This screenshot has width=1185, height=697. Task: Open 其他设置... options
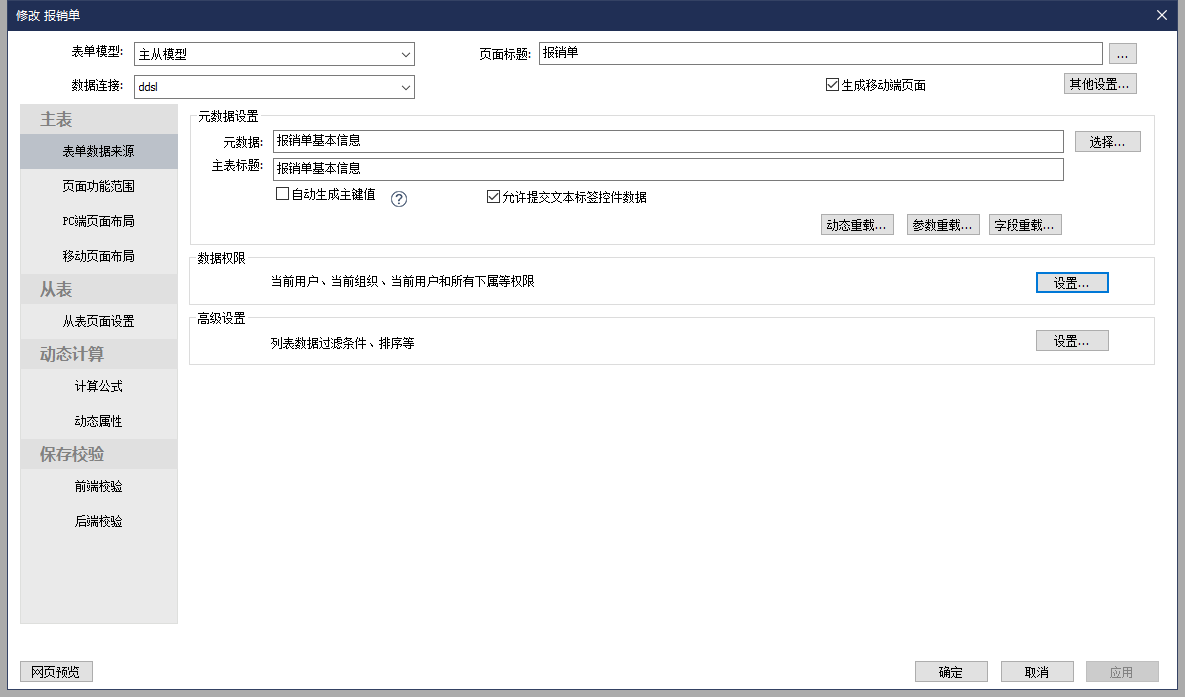click(x=1099, y=84)
